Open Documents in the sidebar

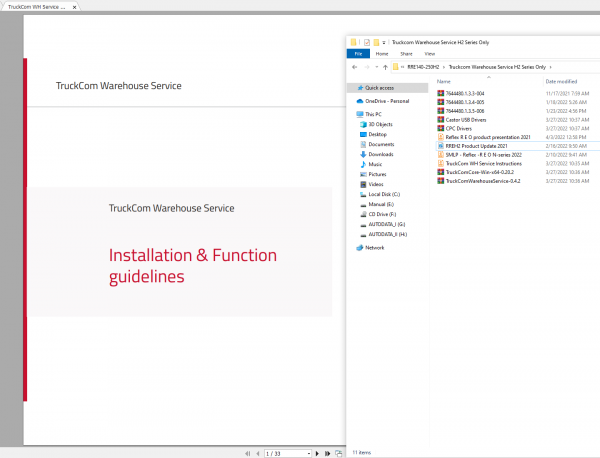pos(377,144)
